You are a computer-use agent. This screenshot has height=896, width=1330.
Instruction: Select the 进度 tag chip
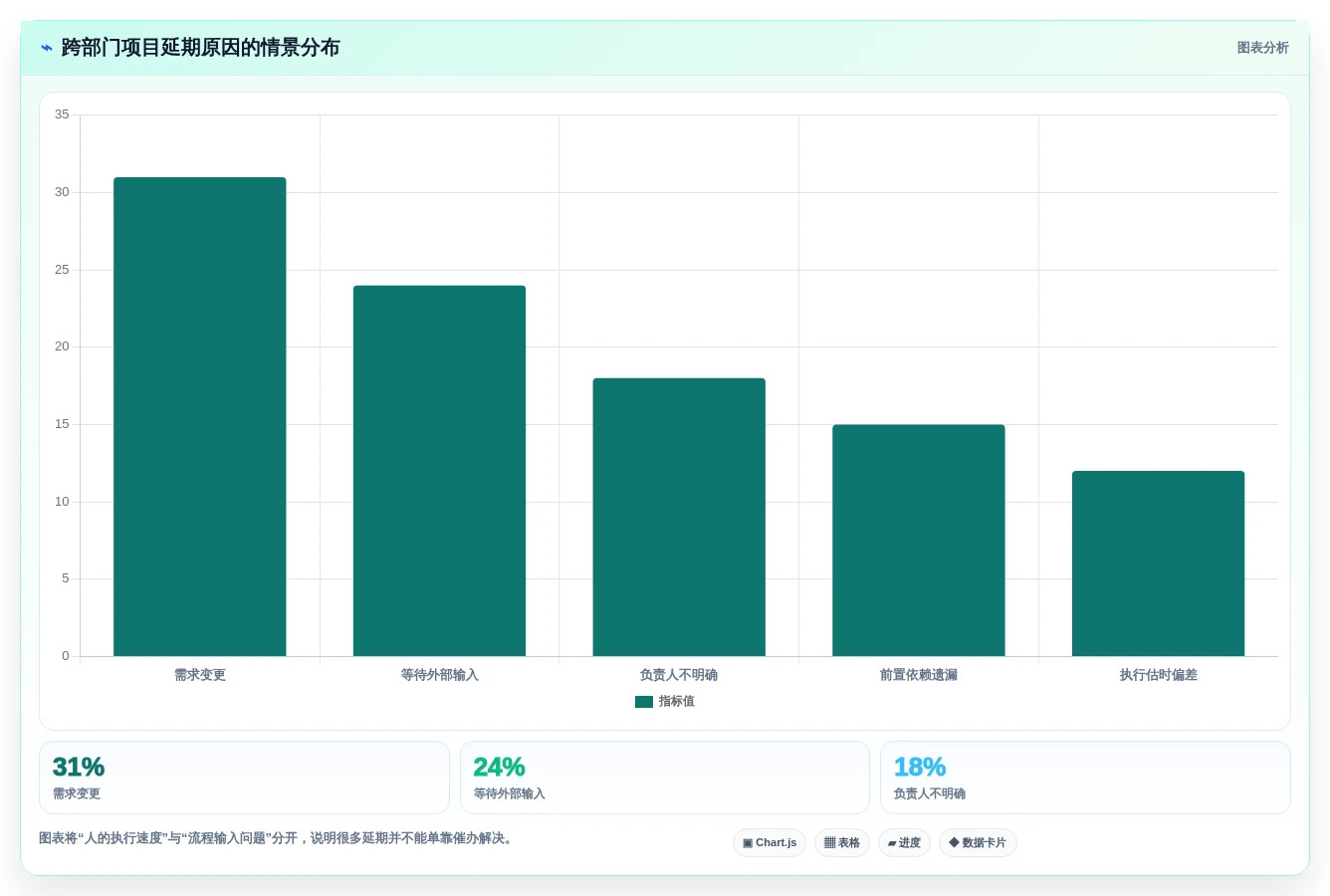tap(904, 843)
